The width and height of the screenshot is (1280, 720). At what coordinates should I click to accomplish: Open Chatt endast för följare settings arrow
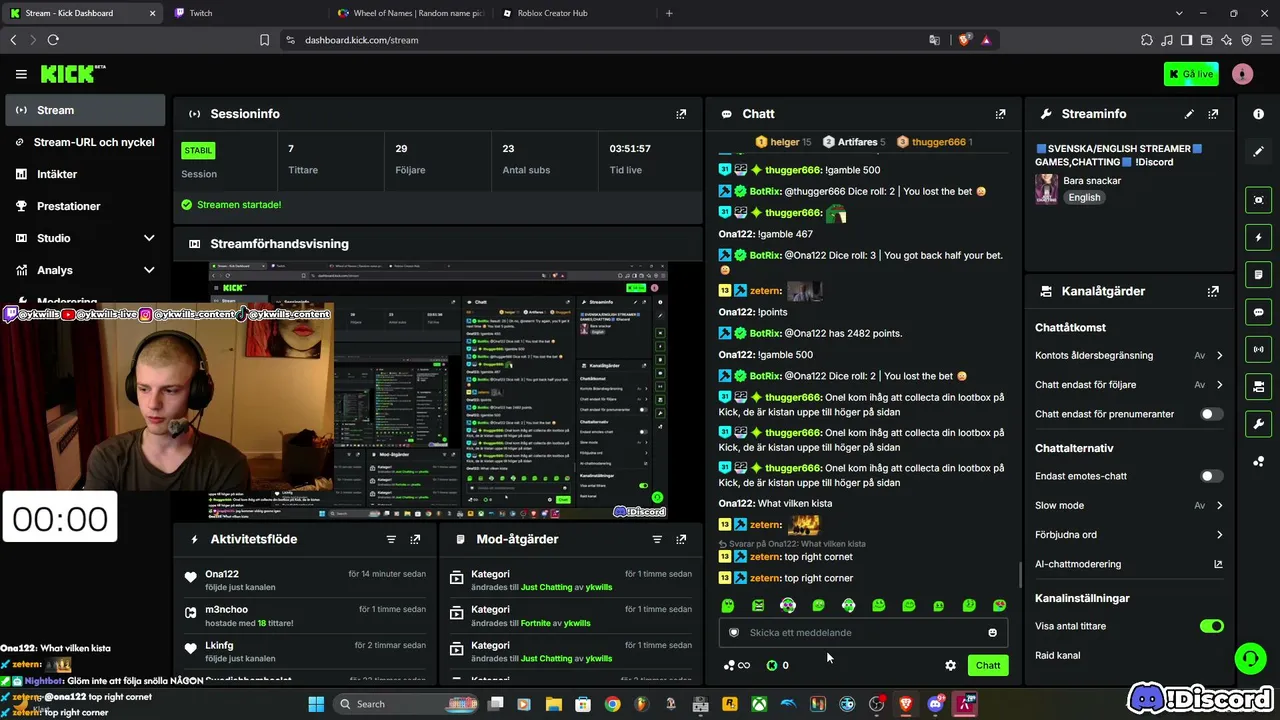1219,385
